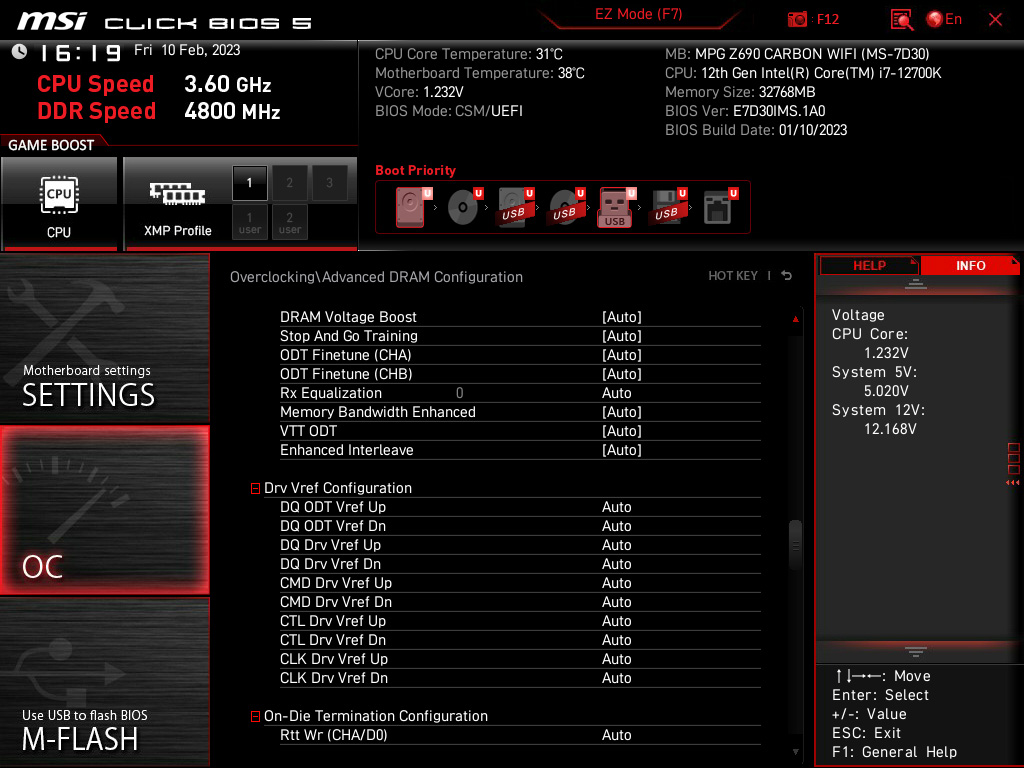Close BIOS with the X icon
The width and height of the screenshot is (1024, 768).
point(995,20)
